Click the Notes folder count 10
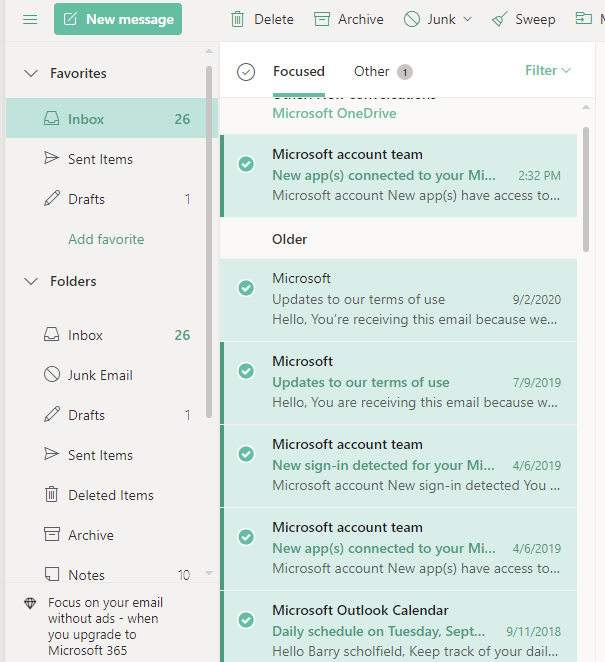Viewport: 605px width, 662px height. (184, 575)
